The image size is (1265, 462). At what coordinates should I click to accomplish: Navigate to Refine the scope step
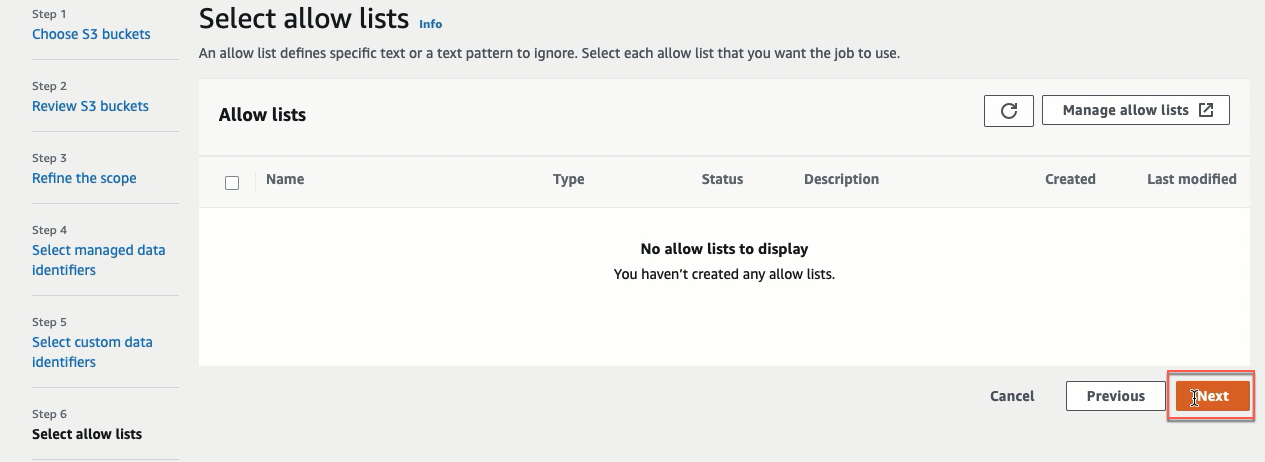(84, 178)
